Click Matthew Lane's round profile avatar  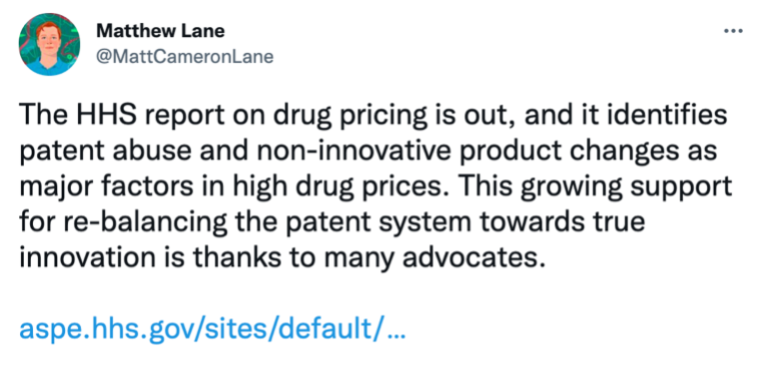click(x=50, y=44)
